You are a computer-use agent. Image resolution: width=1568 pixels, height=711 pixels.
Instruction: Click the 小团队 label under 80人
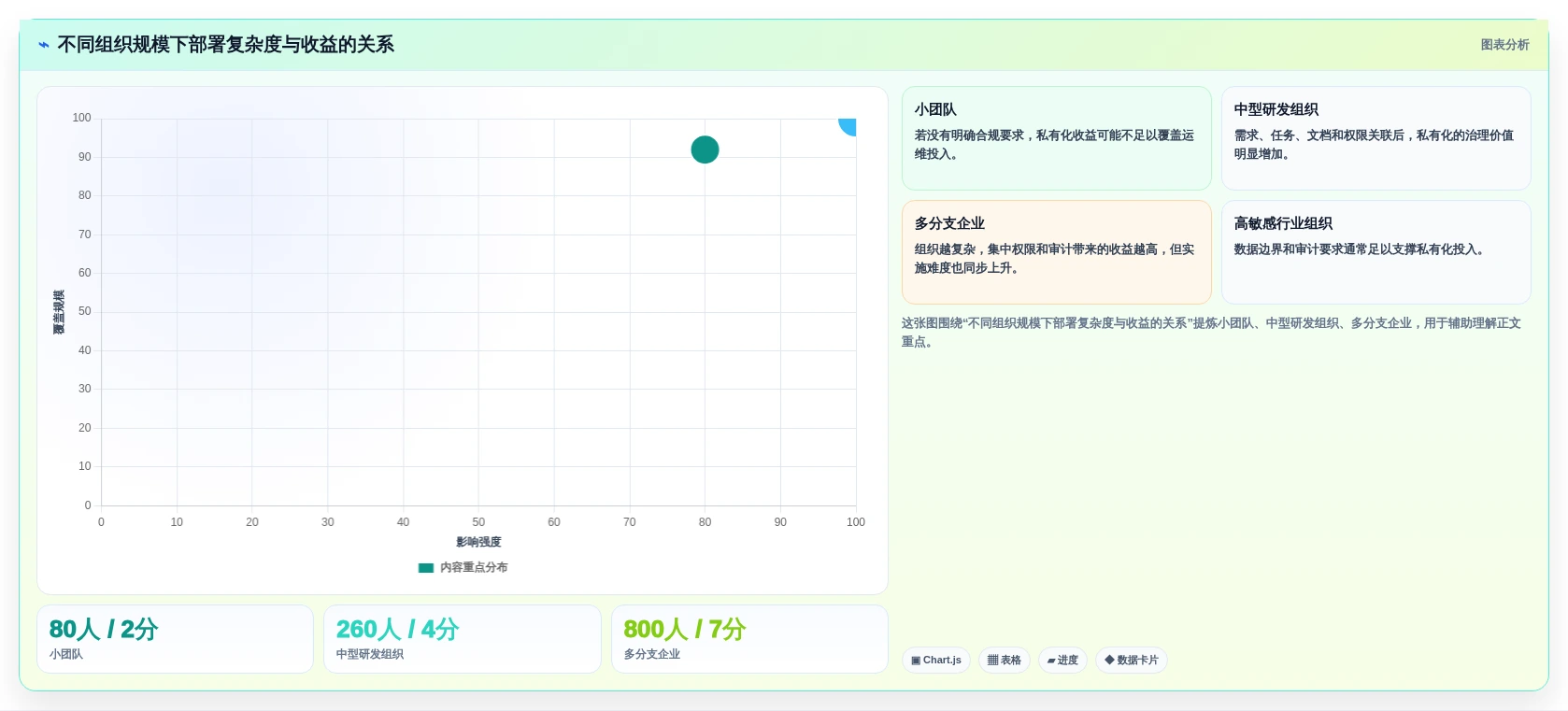pos(66,654)
